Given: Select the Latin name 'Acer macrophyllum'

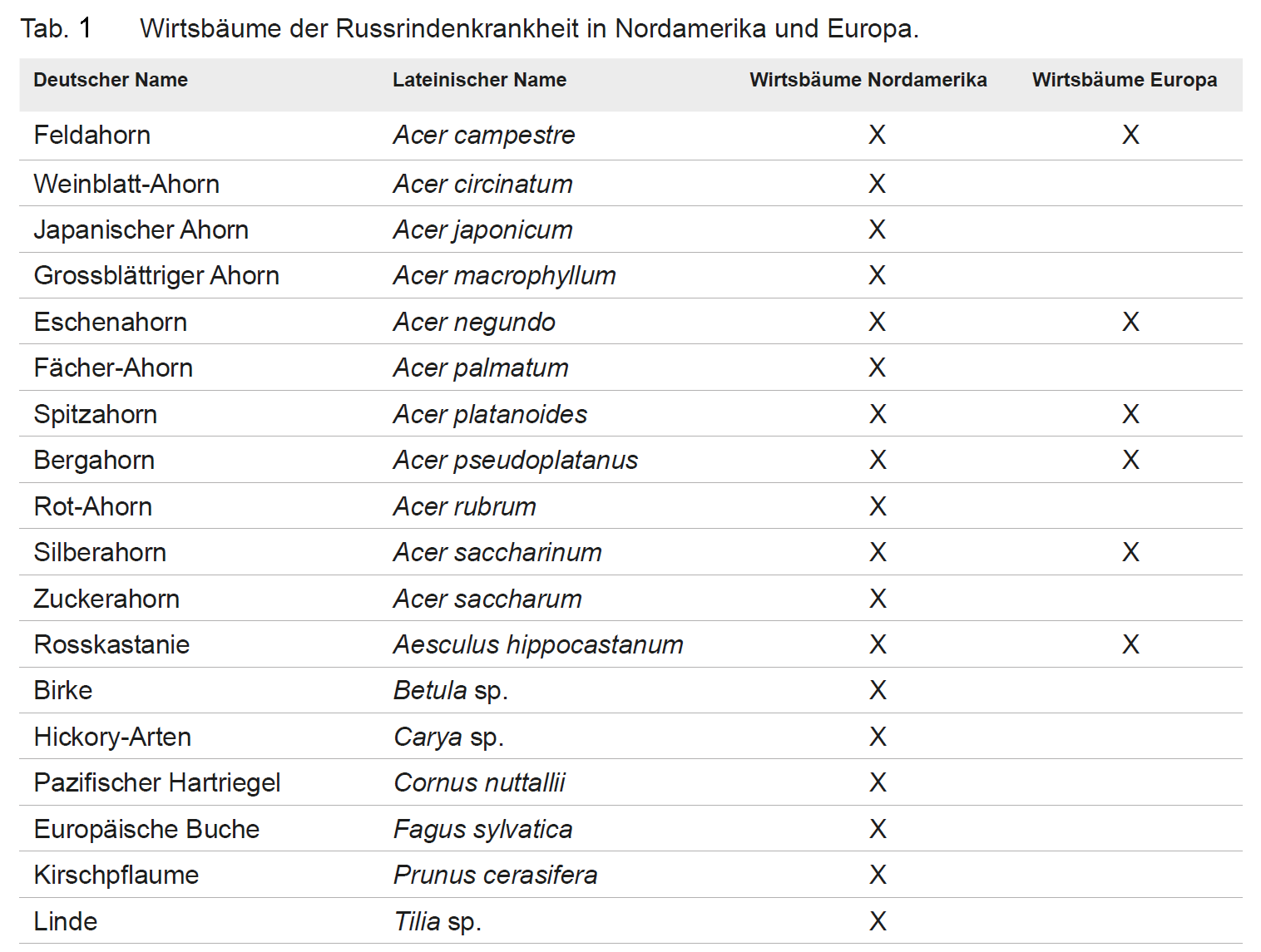Looking at the screenshot, I should click(504, 275).
